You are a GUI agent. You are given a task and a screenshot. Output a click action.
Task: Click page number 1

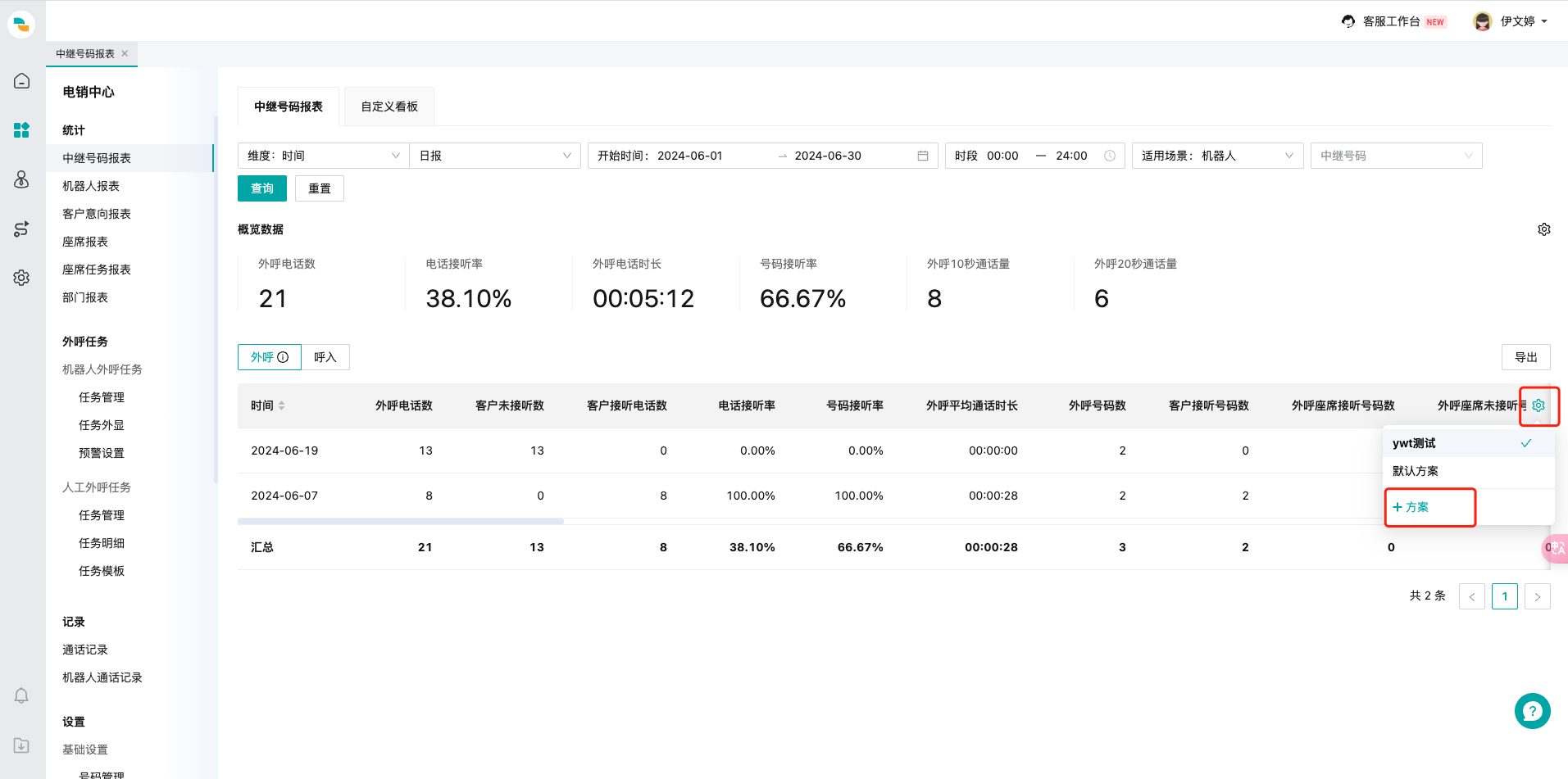click(x=1505, y=596)
